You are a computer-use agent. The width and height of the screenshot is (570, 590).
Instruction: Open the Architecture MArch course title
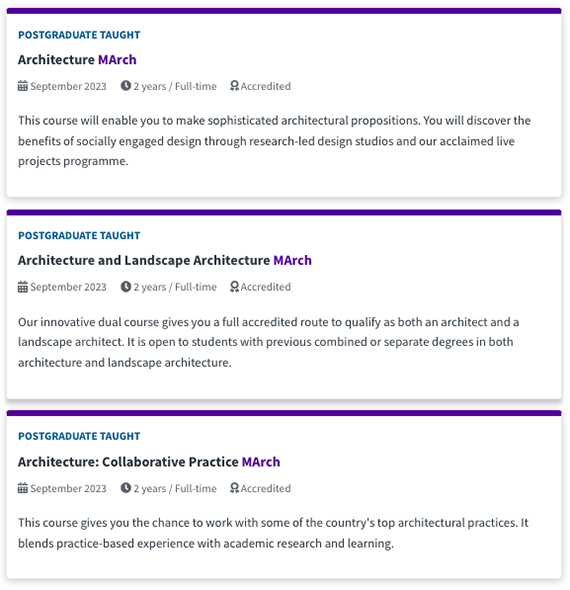tap(77, 59)
